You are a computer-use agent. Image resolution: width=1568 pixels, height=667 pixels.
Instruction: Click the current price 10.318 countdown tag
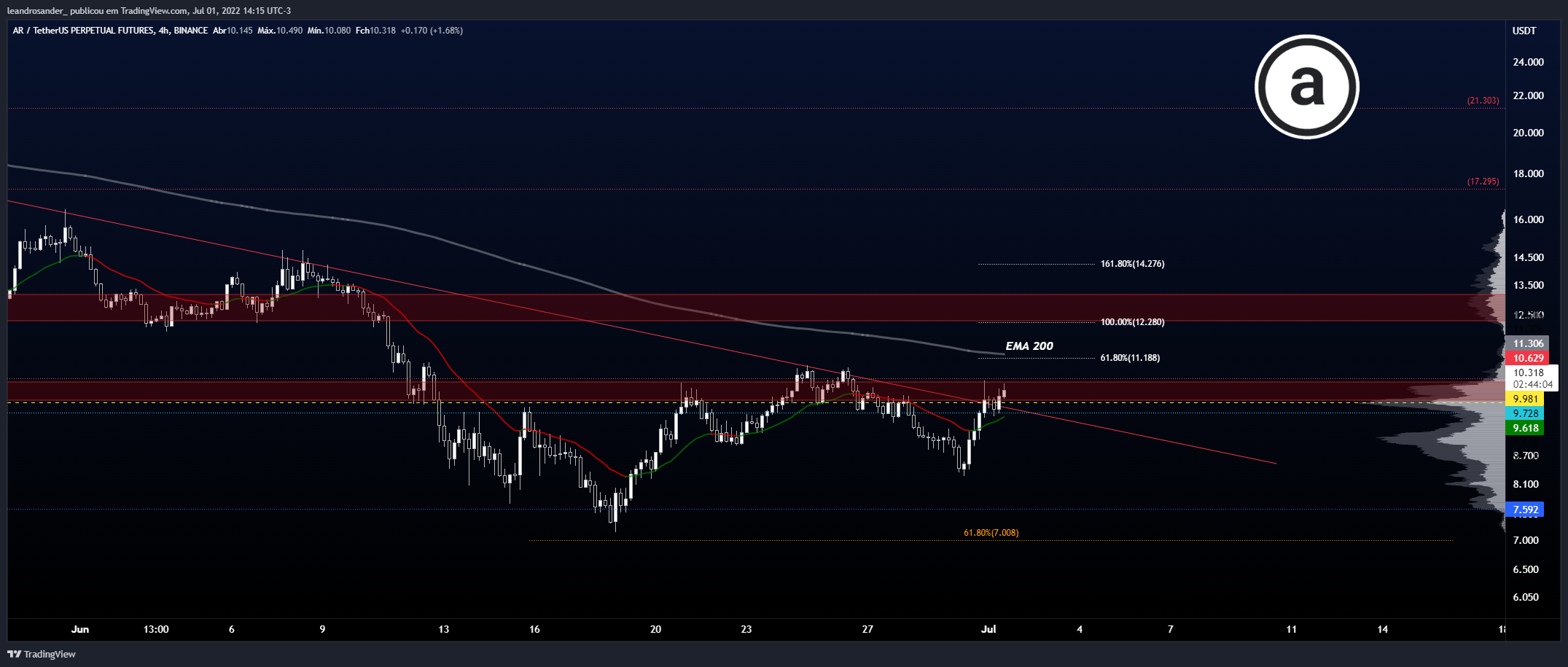pyautogui.click(x=1532, y=378)
